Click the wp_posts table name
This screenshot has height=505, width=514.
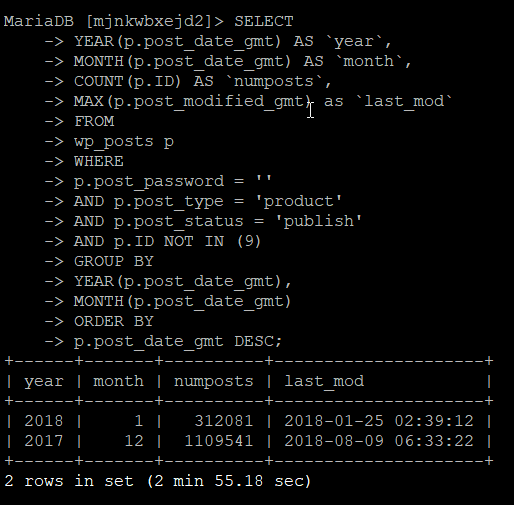point(114,142)
